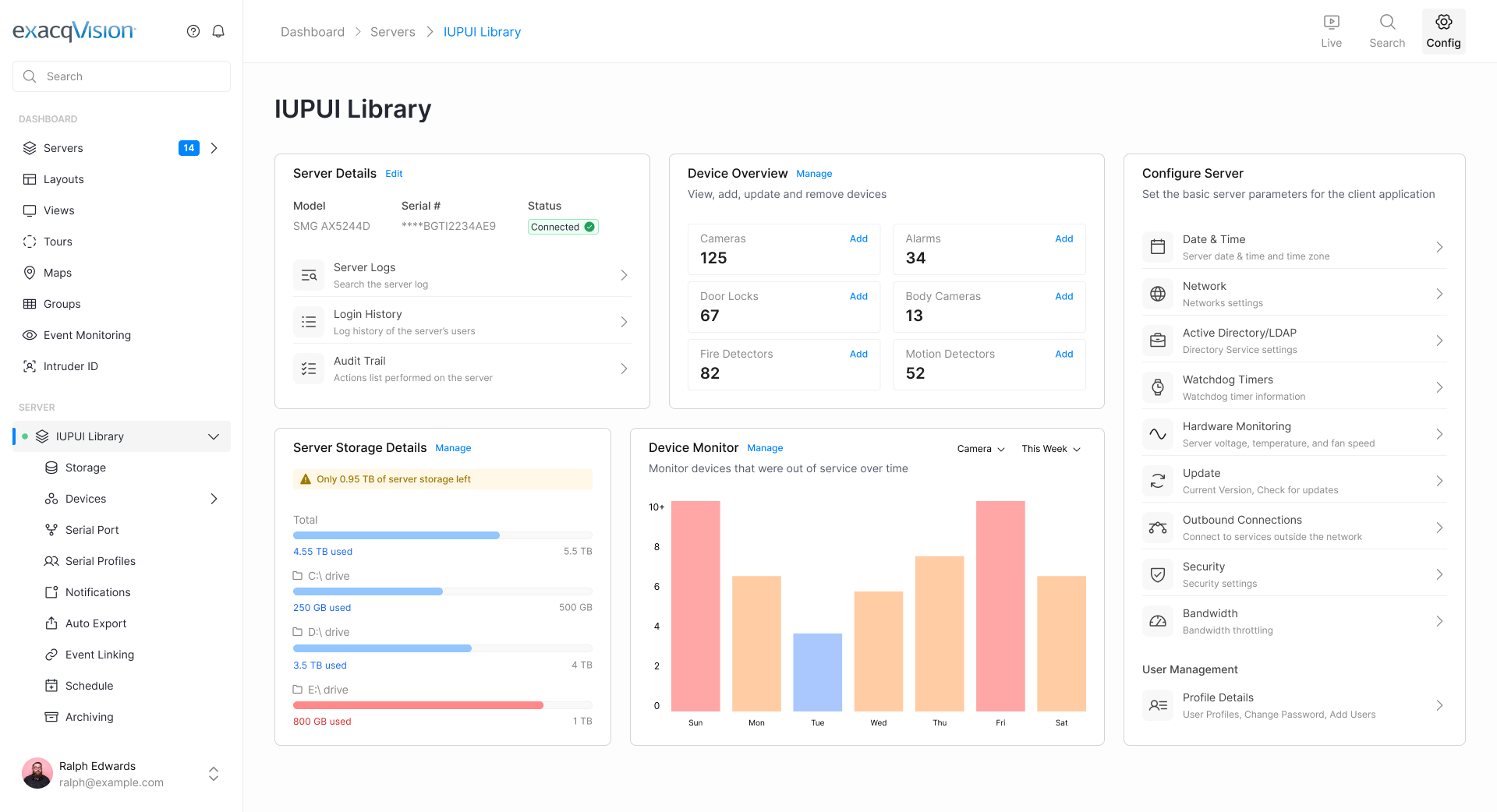Go to the Dashboard breadcrumb
The height and width of the screenshot is (812, 1497).
click(313, 32)
